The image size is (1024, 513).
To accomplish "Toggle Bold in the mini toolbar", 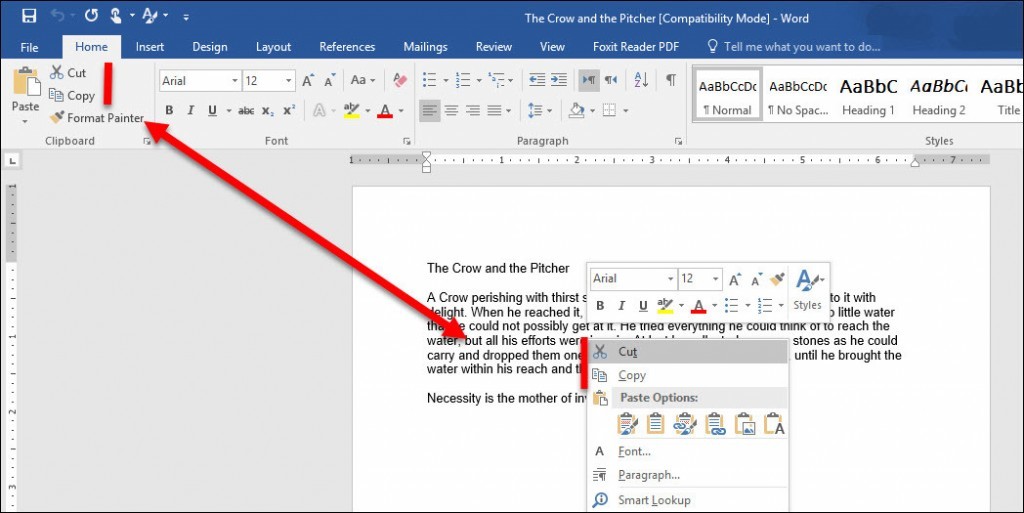I will [600, 305].
